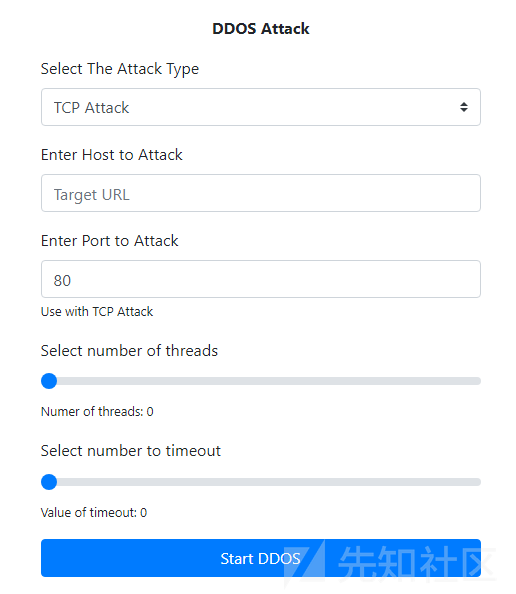Select the TCP Attack combo box

261,107
